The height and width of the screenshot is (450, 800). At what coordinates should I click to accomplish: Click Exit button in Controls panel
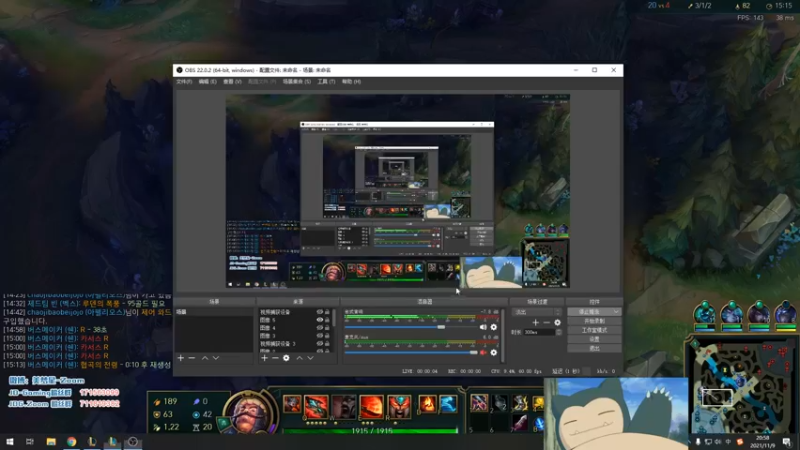click(x=594, y=348)
